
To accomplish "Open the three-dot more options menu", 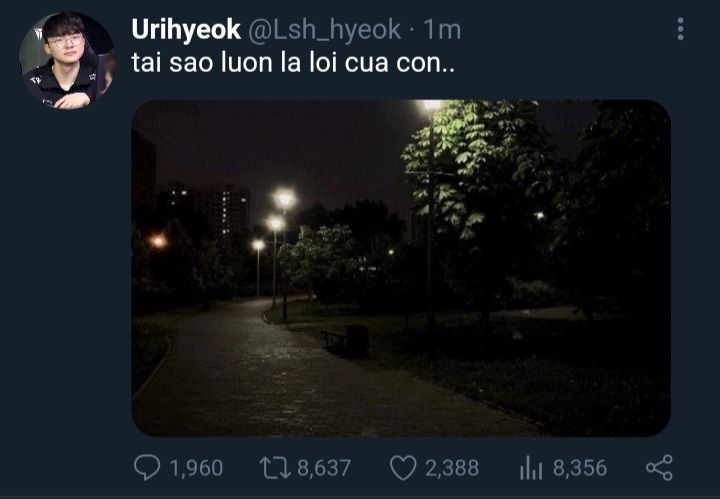I will pyautogui.click(x=681, y=29).
